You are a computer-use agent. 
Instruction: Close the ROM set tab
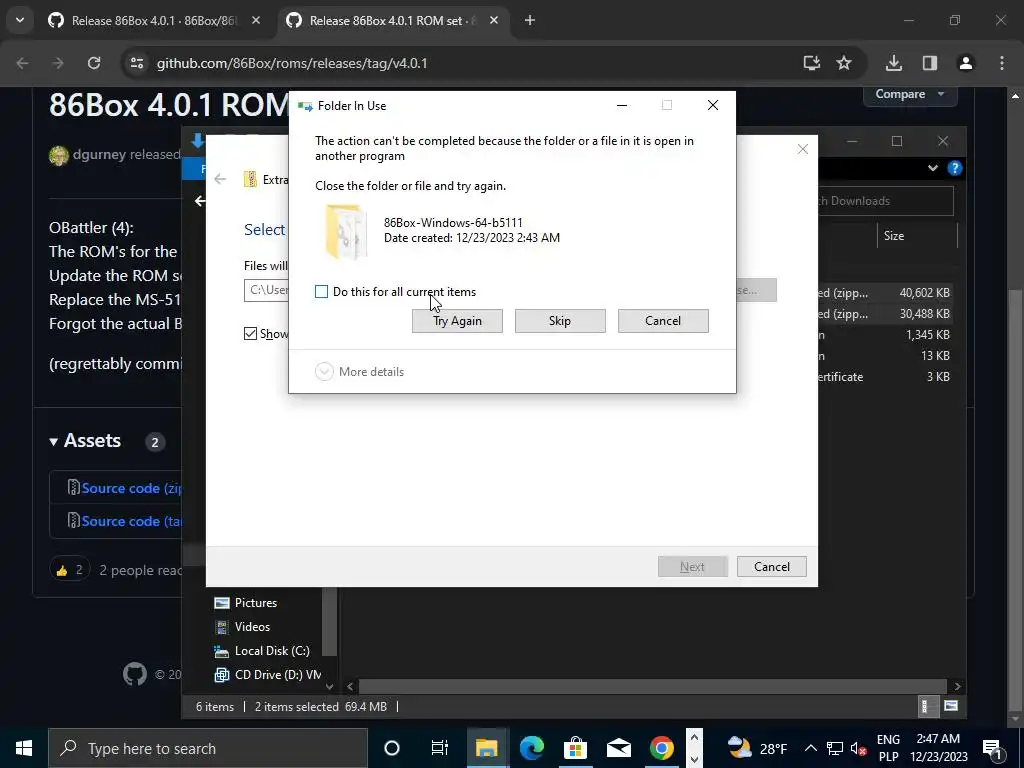494,20
